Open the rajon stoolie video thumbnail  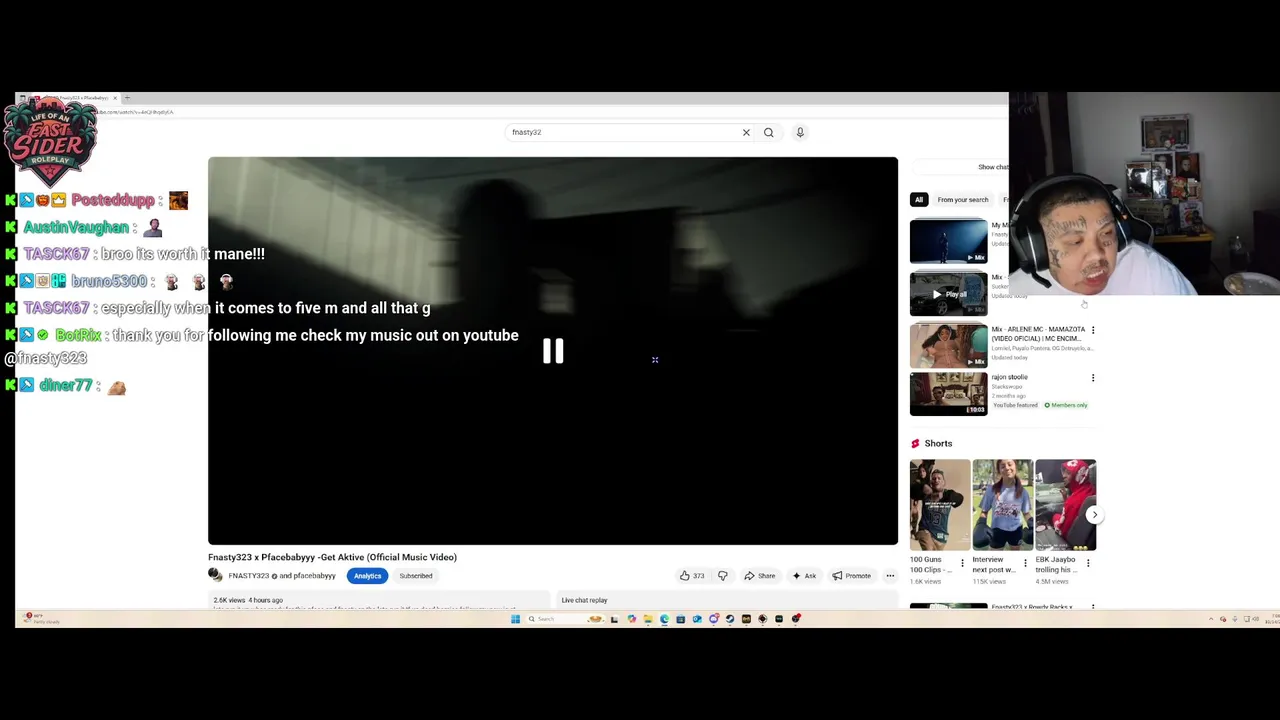(948, 394)
